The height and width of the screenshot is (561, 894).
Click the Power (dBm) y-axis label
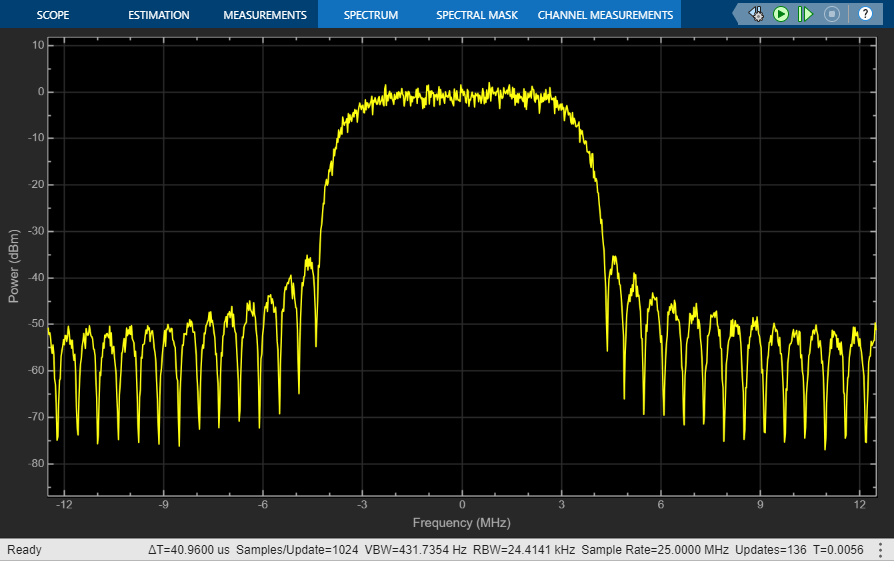[14, 268]
